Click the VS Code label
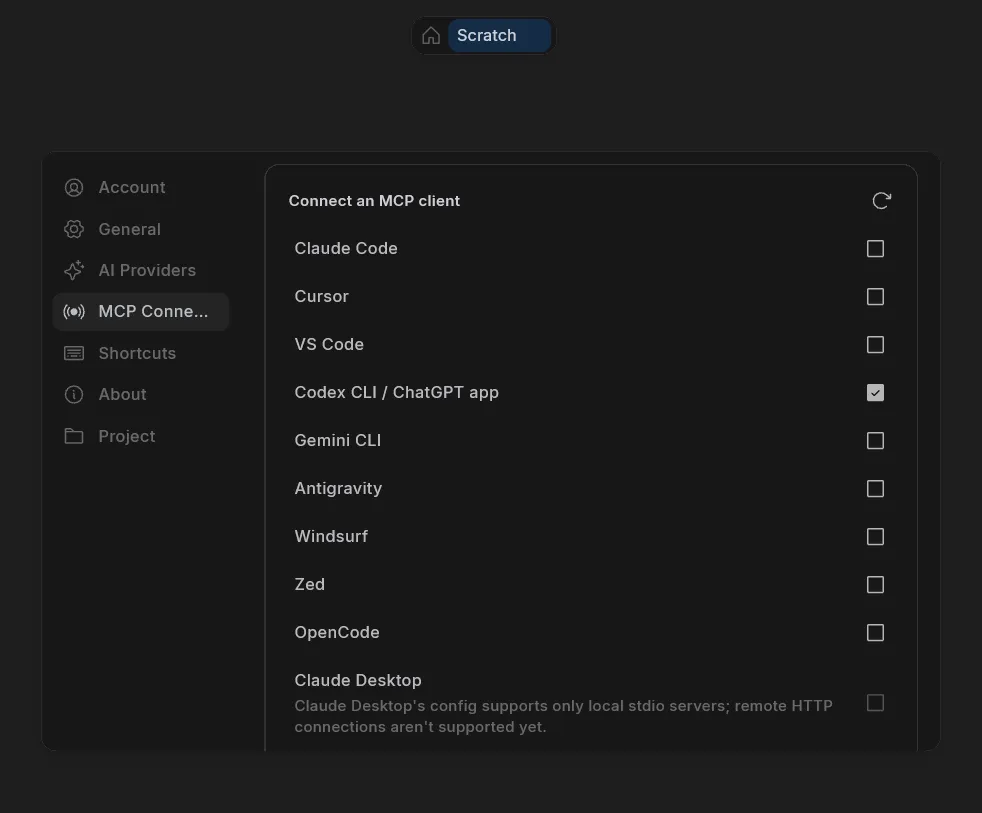The image size is (982, 813). click(329, 344)
